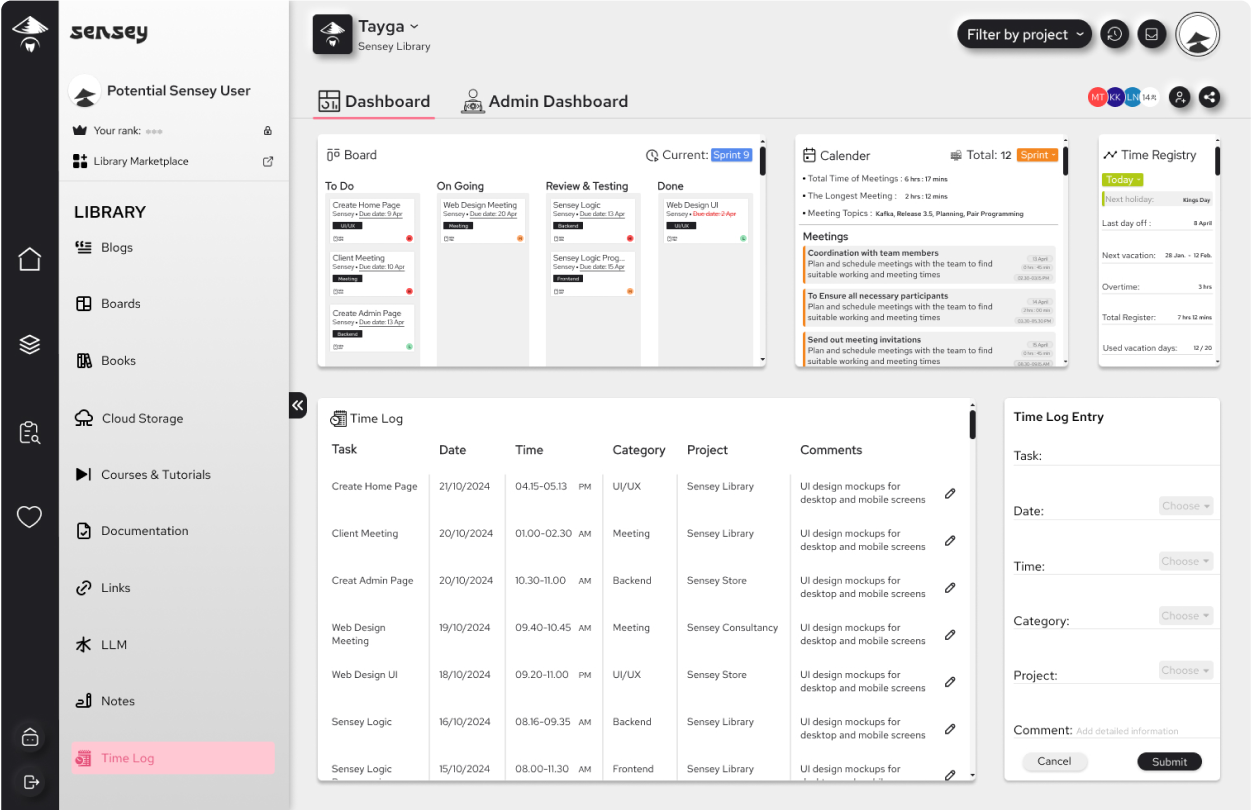Collapse the sidebar with double chevron
Image resolution: width=1251 pixels, height=810 pixels.
coord(297,405)
